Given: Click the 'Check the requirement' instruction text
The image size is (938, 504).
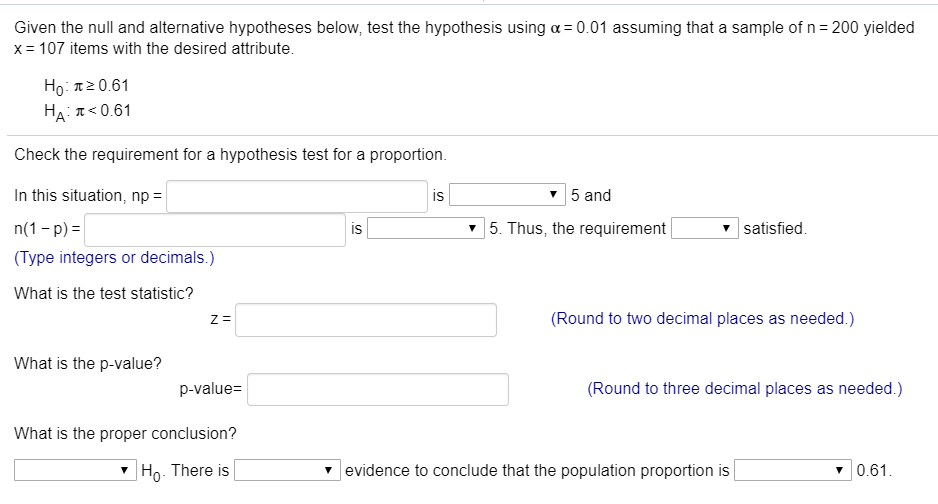Looking at the screenshot, I should click(x=230, y=156).
